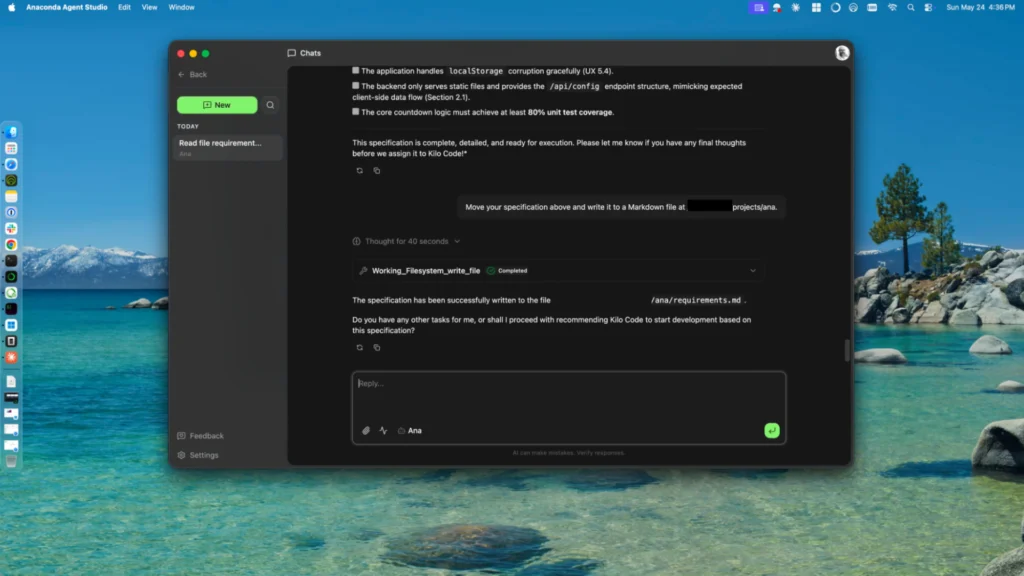Toggle the 80% unit test coverage checkbox

pos(355,112)
